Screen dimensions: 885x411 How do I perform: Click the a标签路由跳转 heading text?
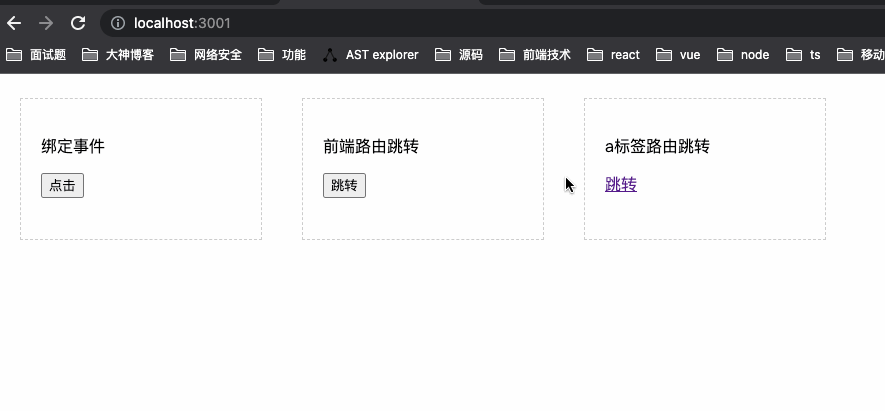(x=658, y=147)
